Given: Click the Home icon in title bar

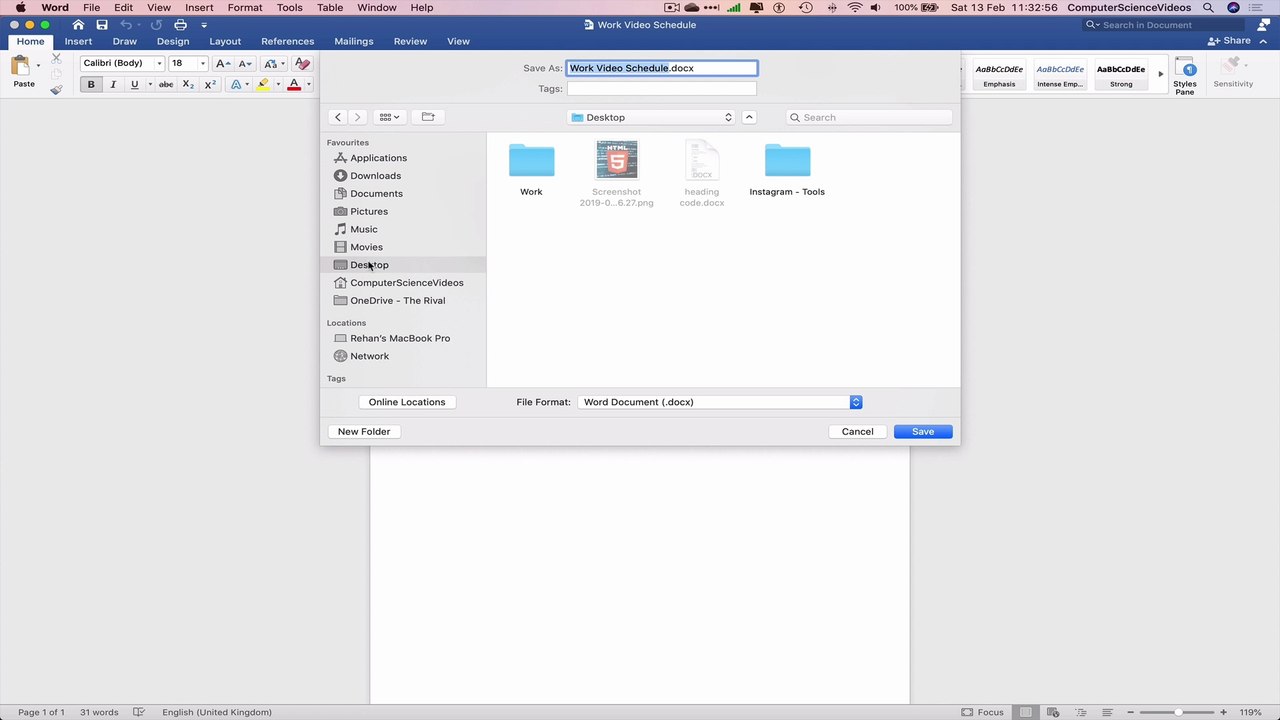Looking at the screenshot, I should tap(78, 24).
